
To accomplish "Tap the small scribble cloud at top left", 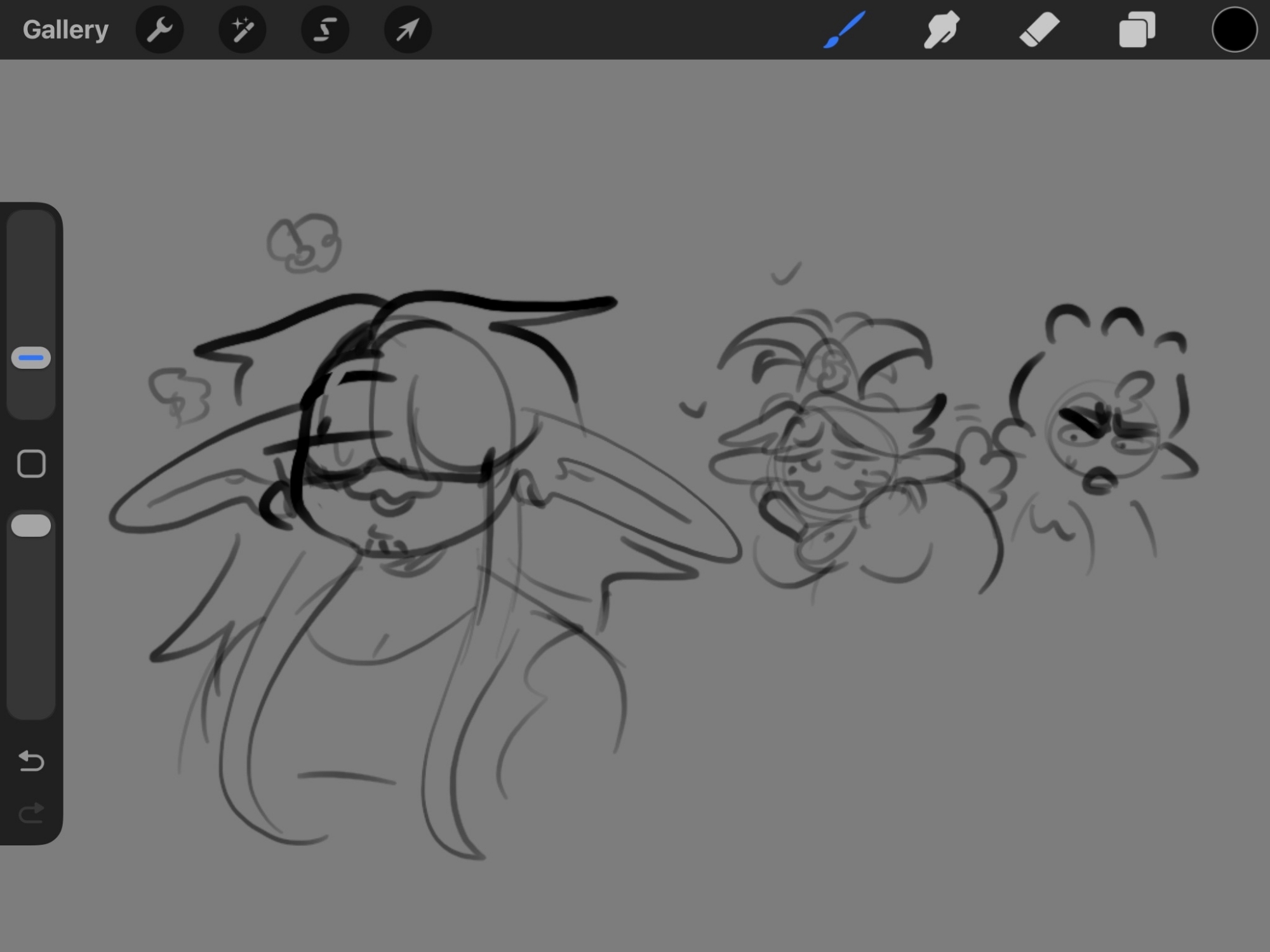I will pyautogui.click(x=304, y=243).
